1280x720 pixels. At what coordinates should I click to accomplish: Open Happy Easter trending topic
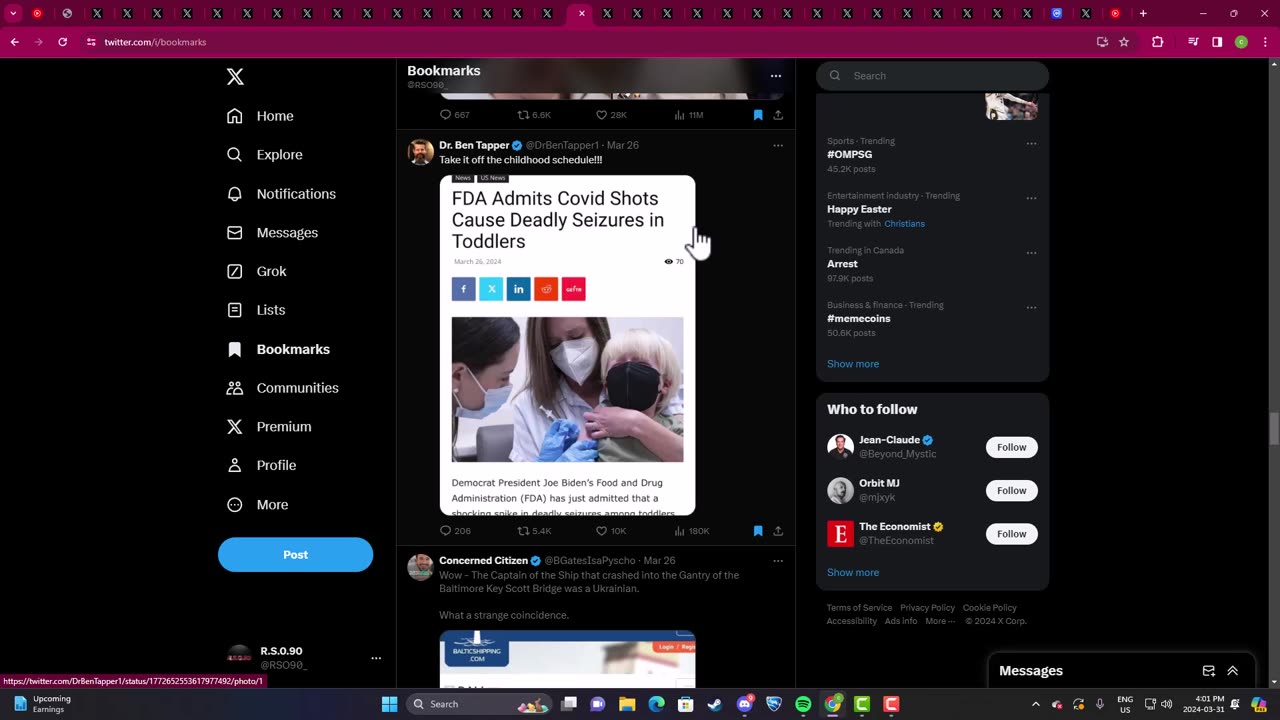859,210
